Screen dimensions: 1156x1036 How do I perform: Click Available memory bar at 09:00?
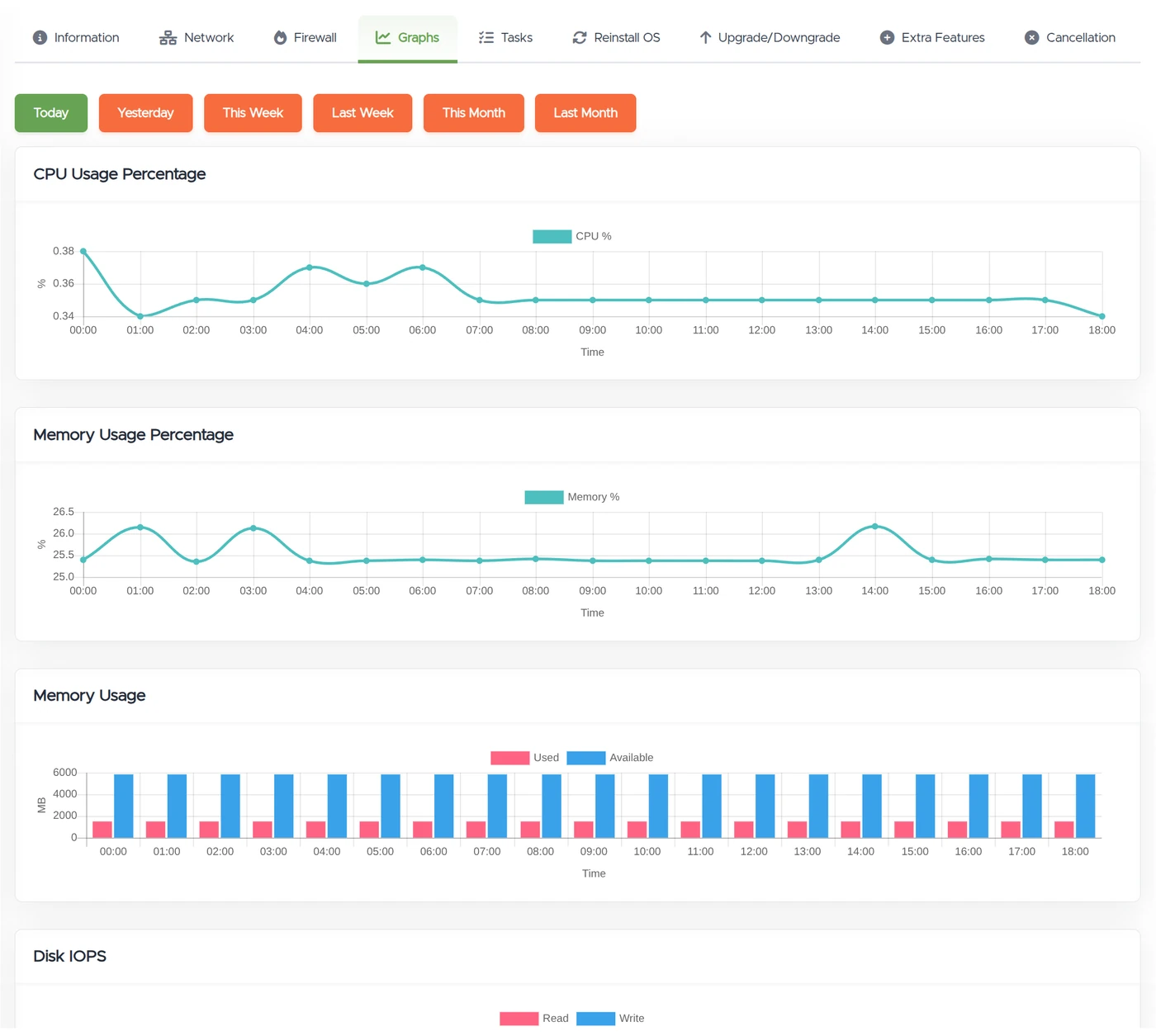tap(605, 807)
